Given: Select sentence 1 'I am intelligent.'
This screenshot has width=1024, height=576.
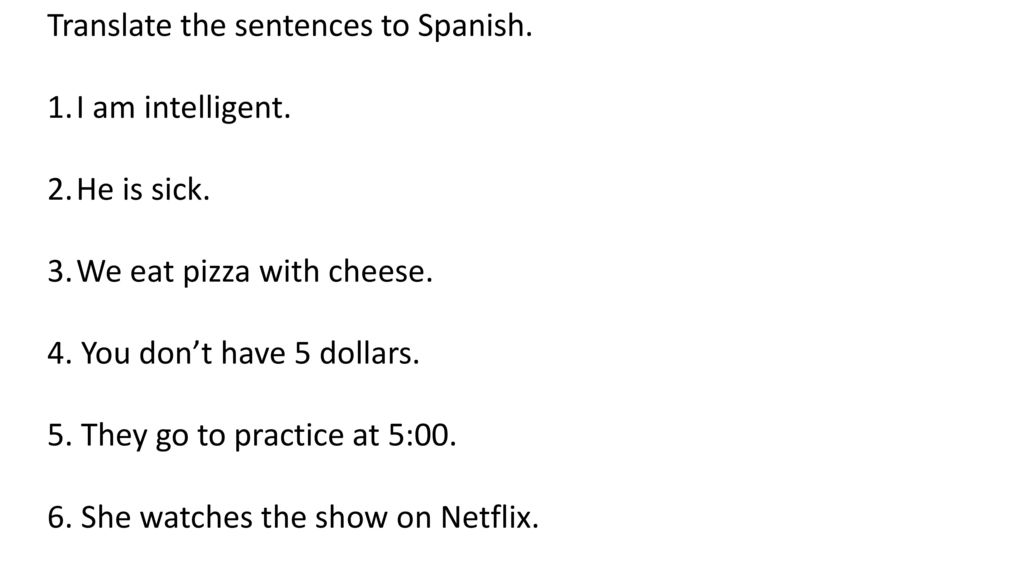Looking at the screenshot, I should point(184,108).
